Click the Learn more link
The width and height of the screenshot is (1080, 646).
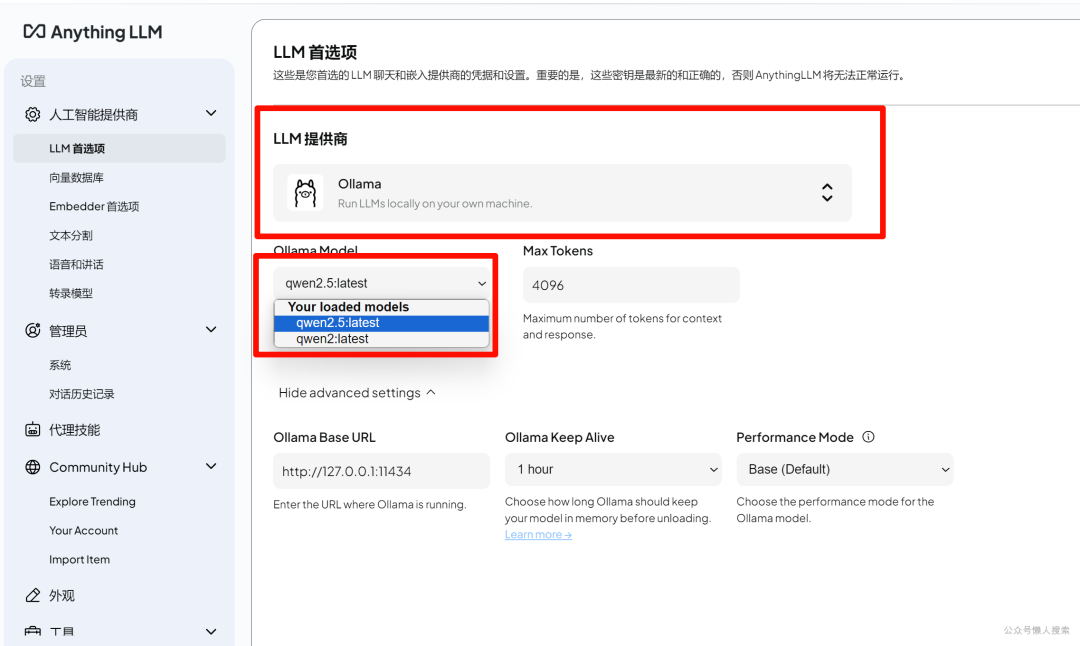[538, 534]
